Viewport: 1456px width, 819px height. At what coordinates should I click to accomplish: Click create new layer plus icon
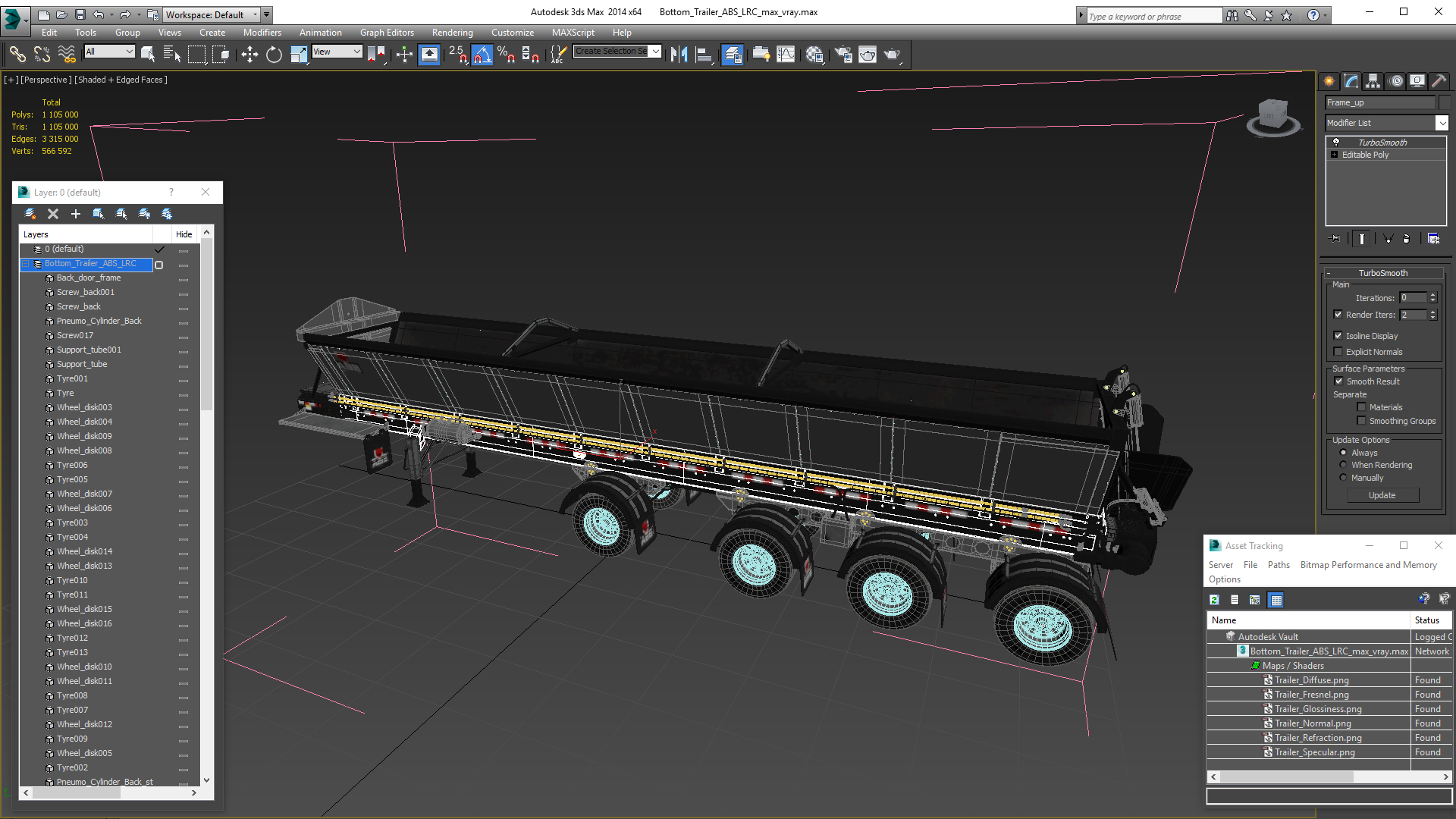coord(75,214)
